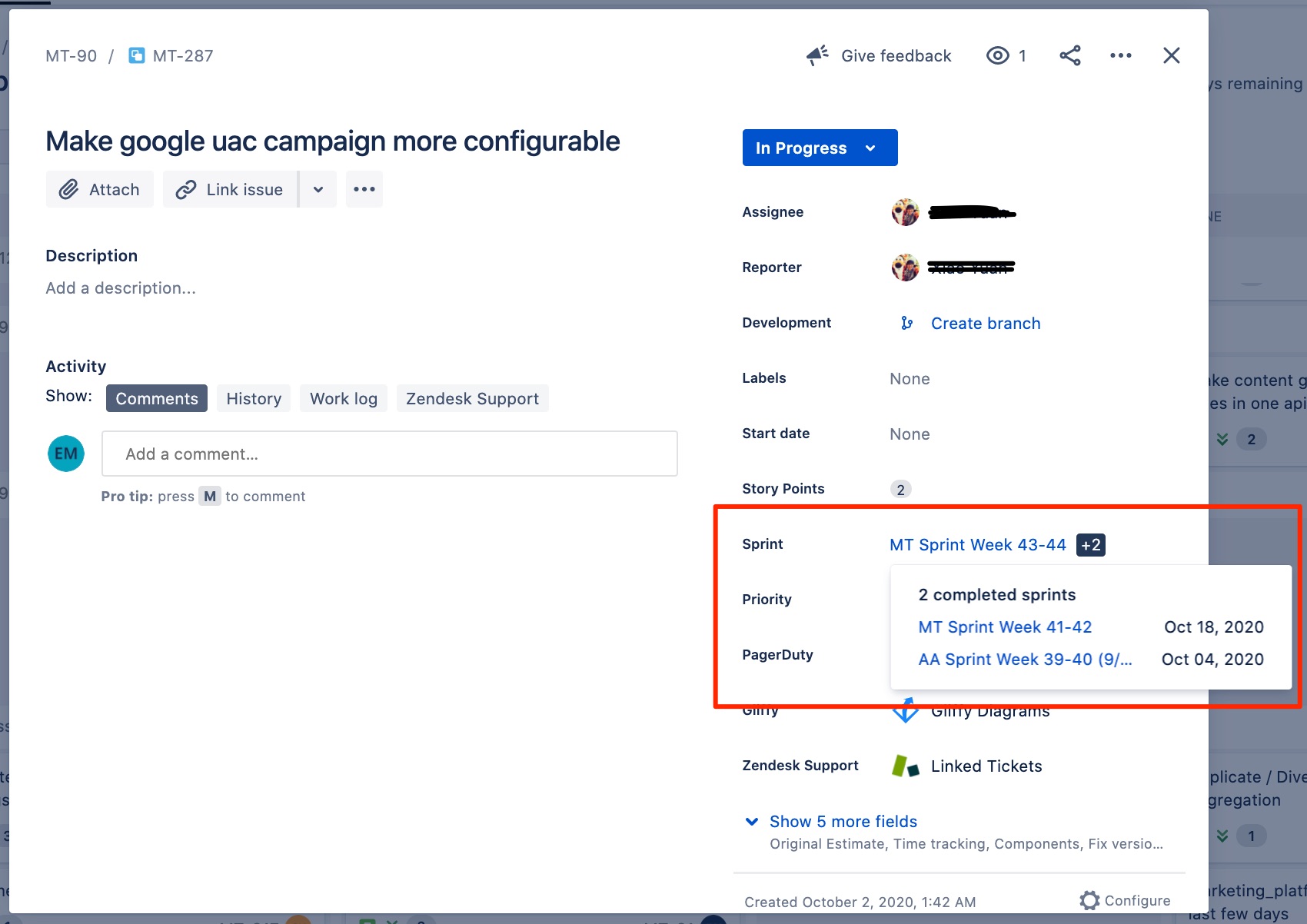Click the Add a comment field
1307x924 pixels.
(x=390, y=454)
